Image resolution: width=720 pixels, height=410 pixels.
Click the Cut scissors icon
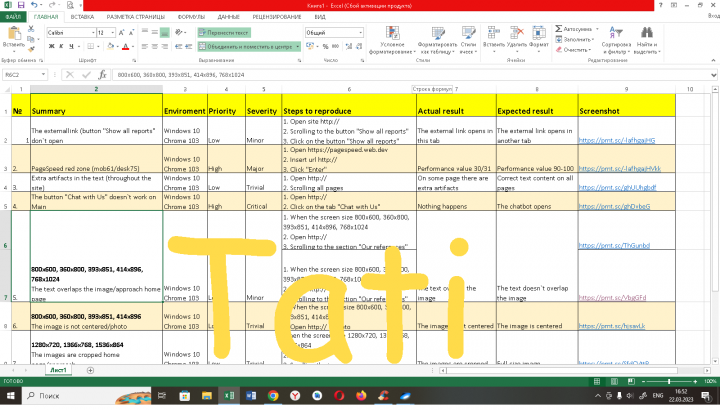coord(31,28)
